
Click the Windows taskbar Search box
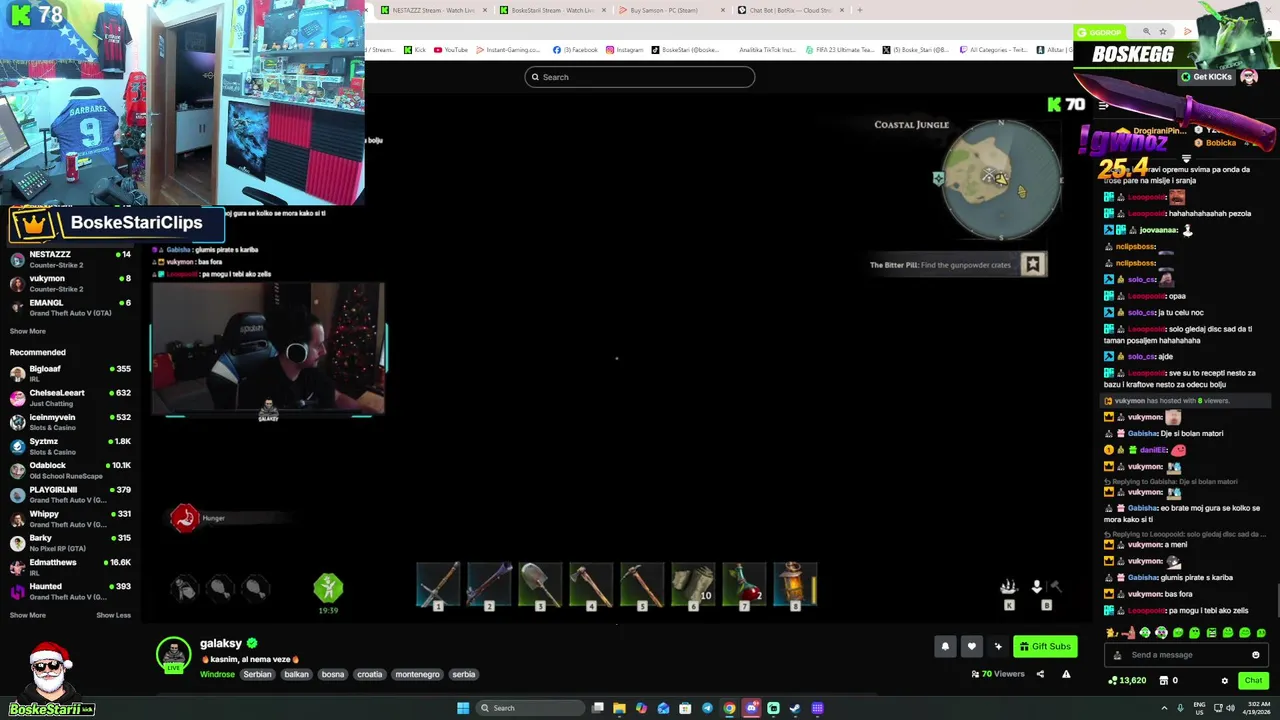click(530, 708)
